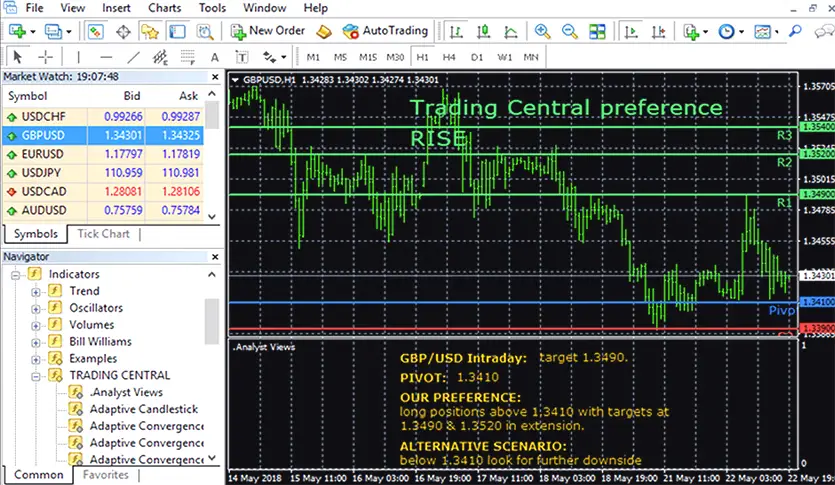This screenshot has width=835, height=485.
Task: Click the New Order button
Action: 268,31
